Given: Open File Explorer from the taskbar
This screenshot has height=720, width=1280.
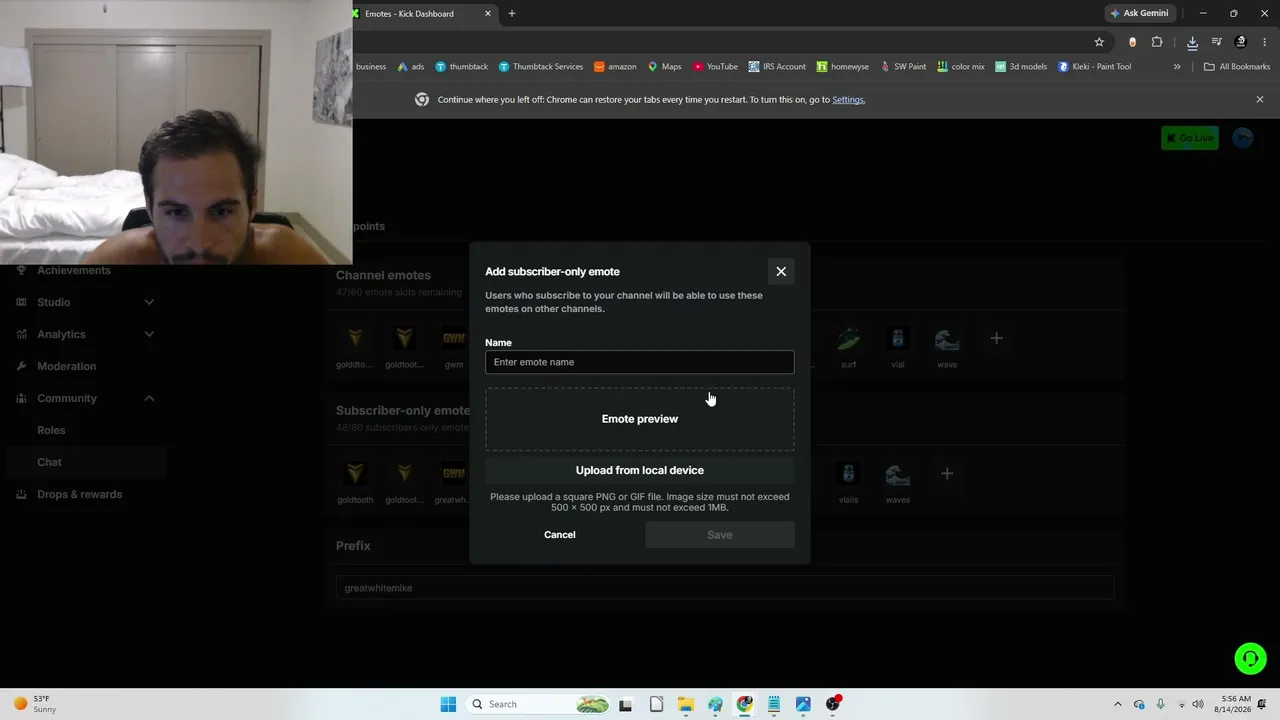Looking at the screenshot, I should coord(686,704).
